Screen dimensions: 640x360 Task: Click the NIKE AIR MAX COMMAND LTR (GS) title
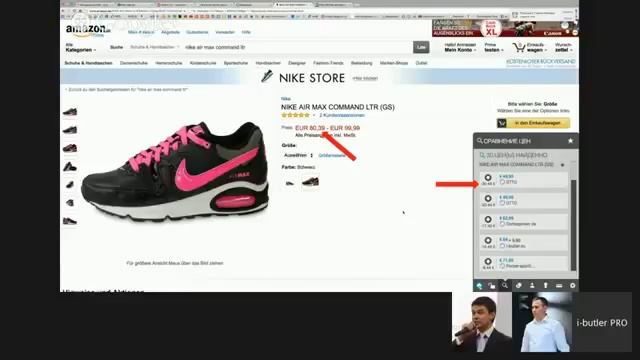338,107
